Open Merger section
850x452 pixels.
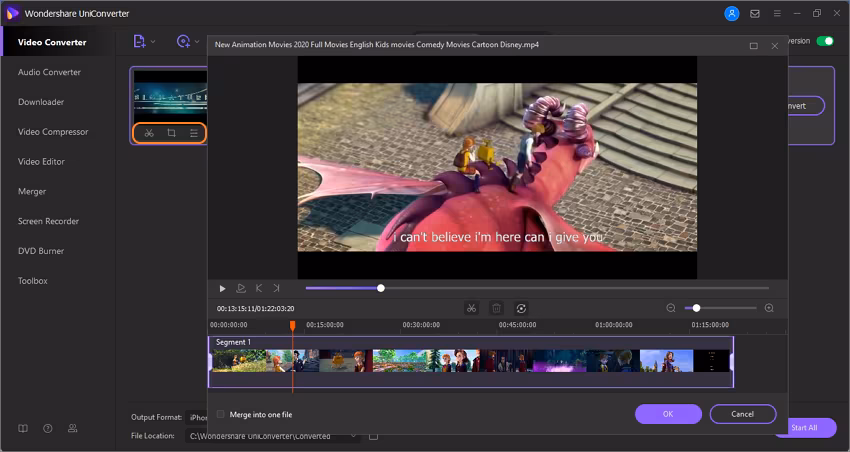tap(32, 191)
